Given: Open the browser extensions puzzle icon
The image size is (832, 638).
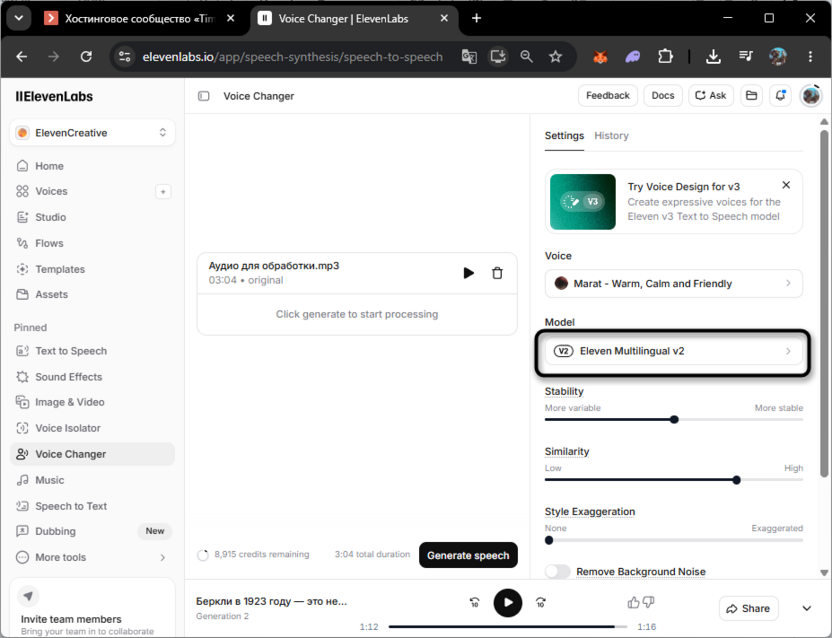Looking at the screenshot, I should click(665, 57).
